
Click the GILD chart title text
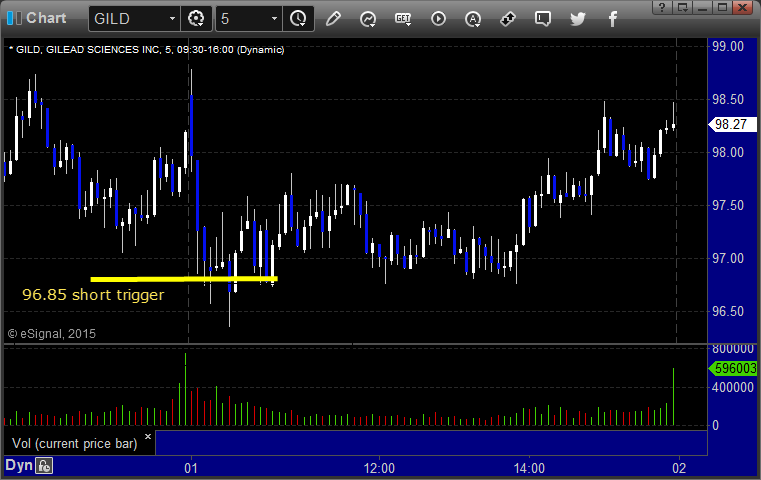click(x=147, y=50)
